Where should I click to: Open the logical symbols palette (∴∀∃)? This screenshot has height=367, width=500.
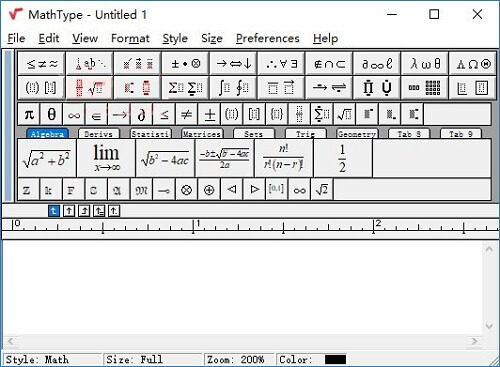point(281,63)
